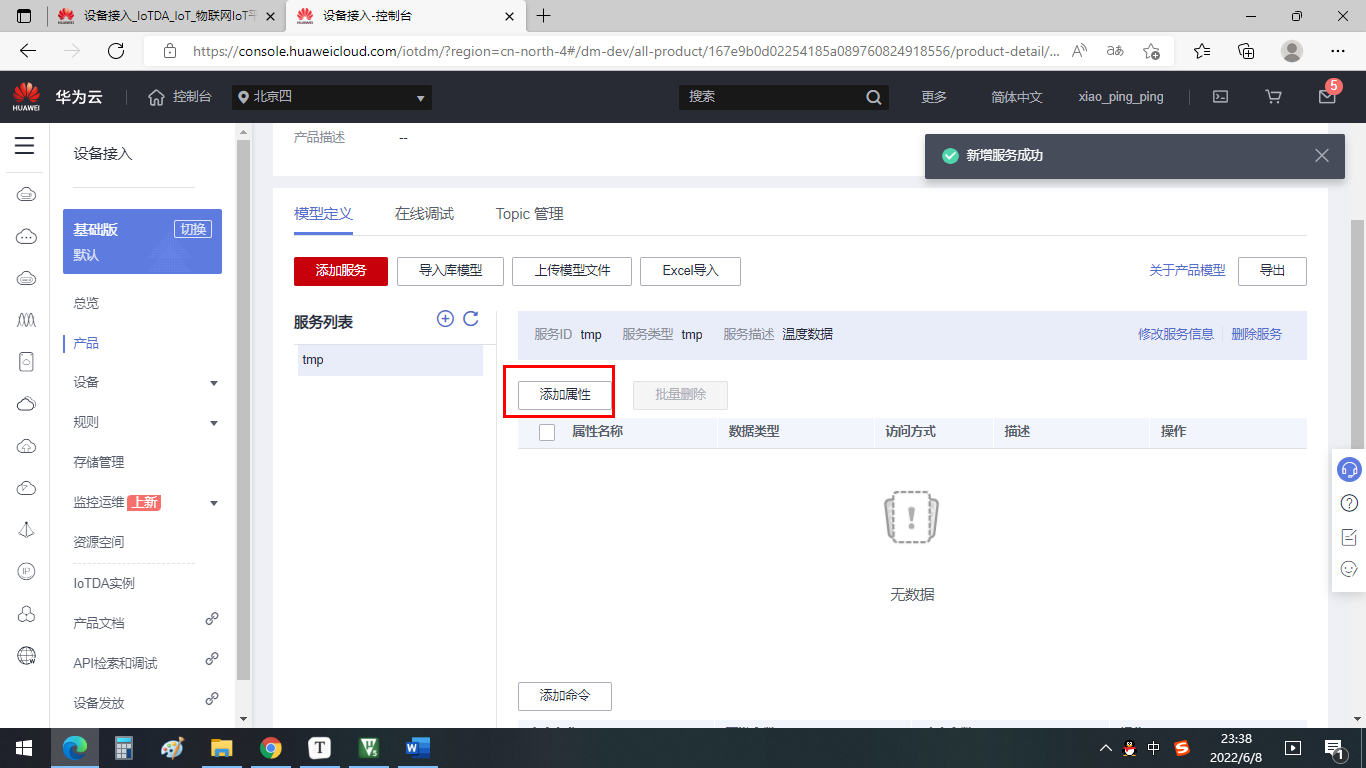Go back in the browser
Screen dimensions: 1366x768
point(28,51)
